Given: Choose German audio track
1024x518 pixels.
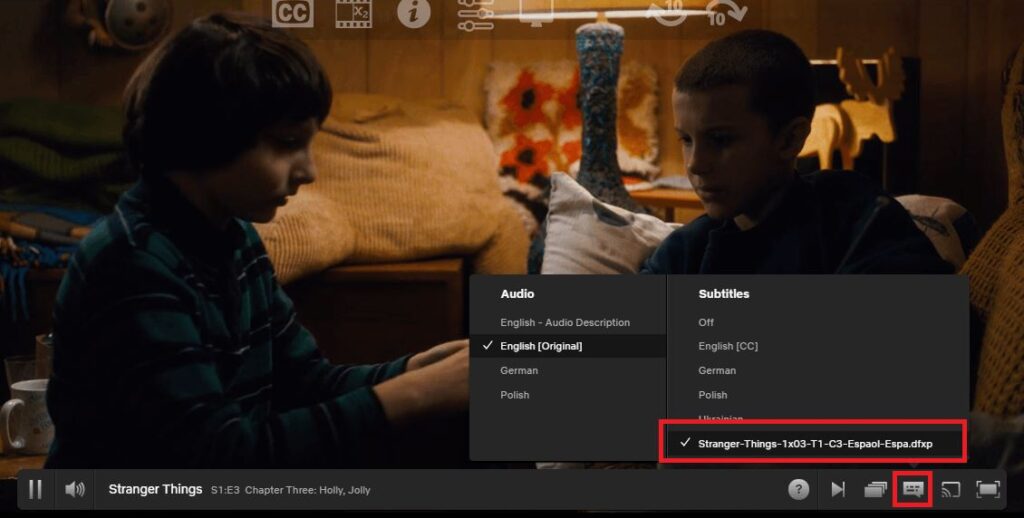Looking at the screenshot, I should pos(519,370).
